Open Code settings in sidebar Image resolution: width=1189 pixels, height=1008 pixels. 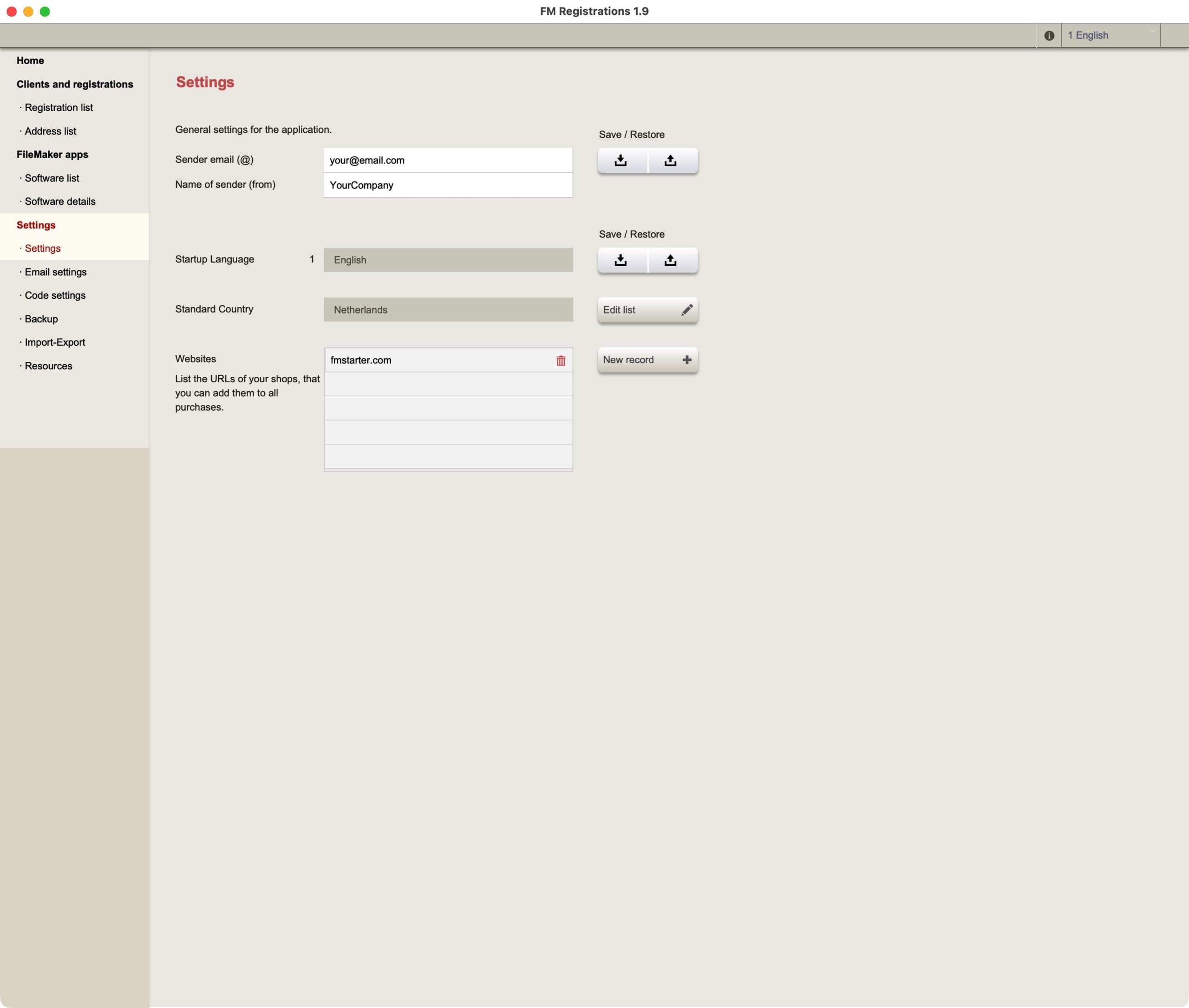coord(55,295)
